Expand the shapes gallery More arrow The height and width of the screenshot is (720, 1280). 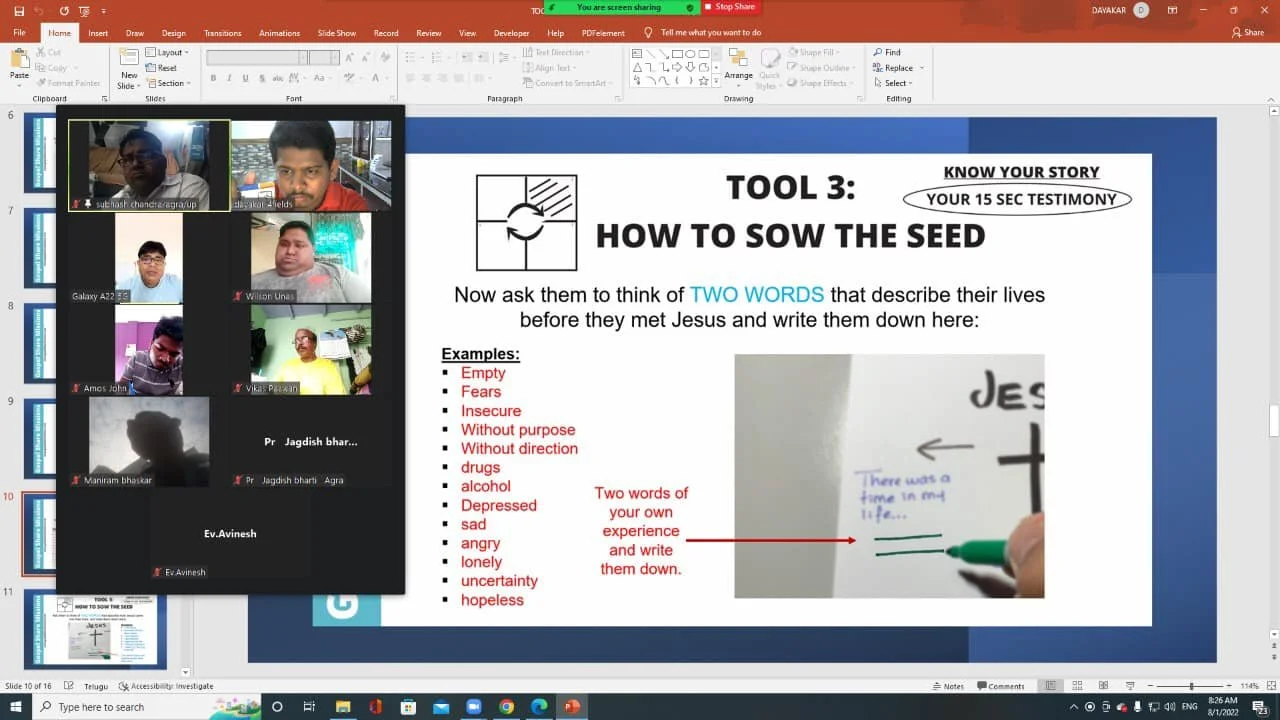716,82
